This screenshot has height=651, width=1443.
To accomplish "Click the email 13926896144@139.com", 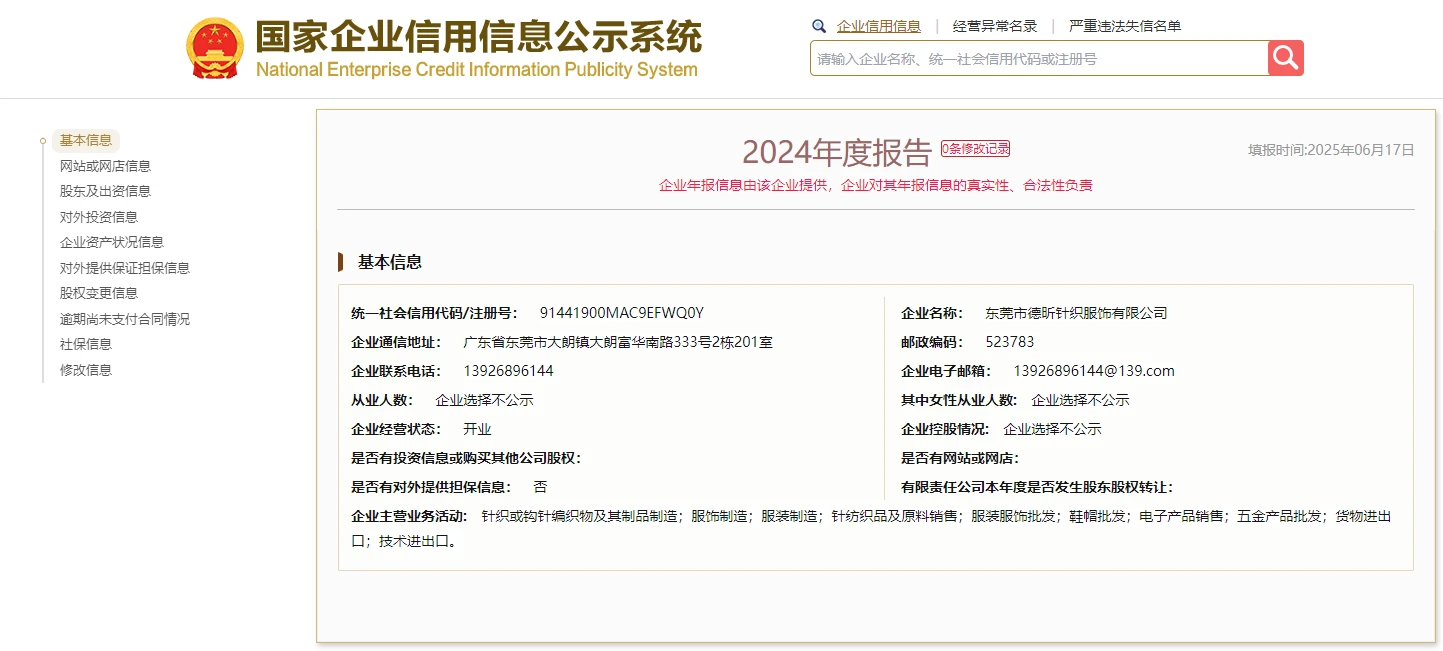I will pos(1094,371).
